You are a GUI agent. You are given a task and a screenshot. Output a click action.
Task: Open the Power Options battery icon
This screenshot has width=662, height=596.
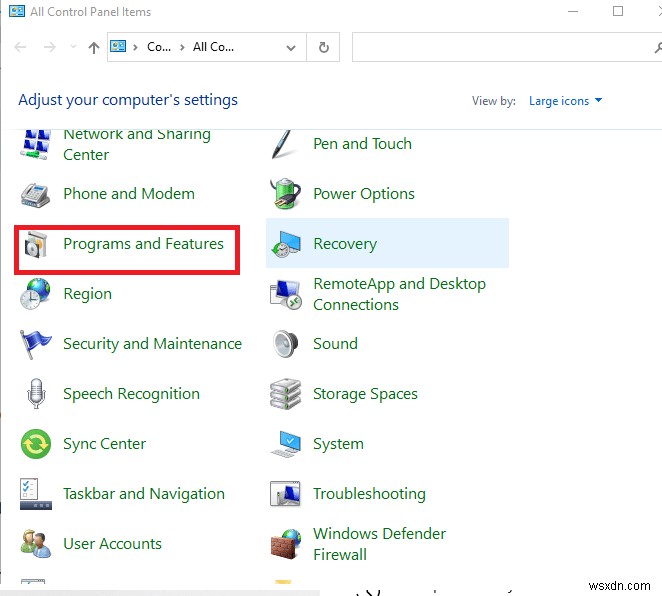pyautogui.click(x=286, y=194)
